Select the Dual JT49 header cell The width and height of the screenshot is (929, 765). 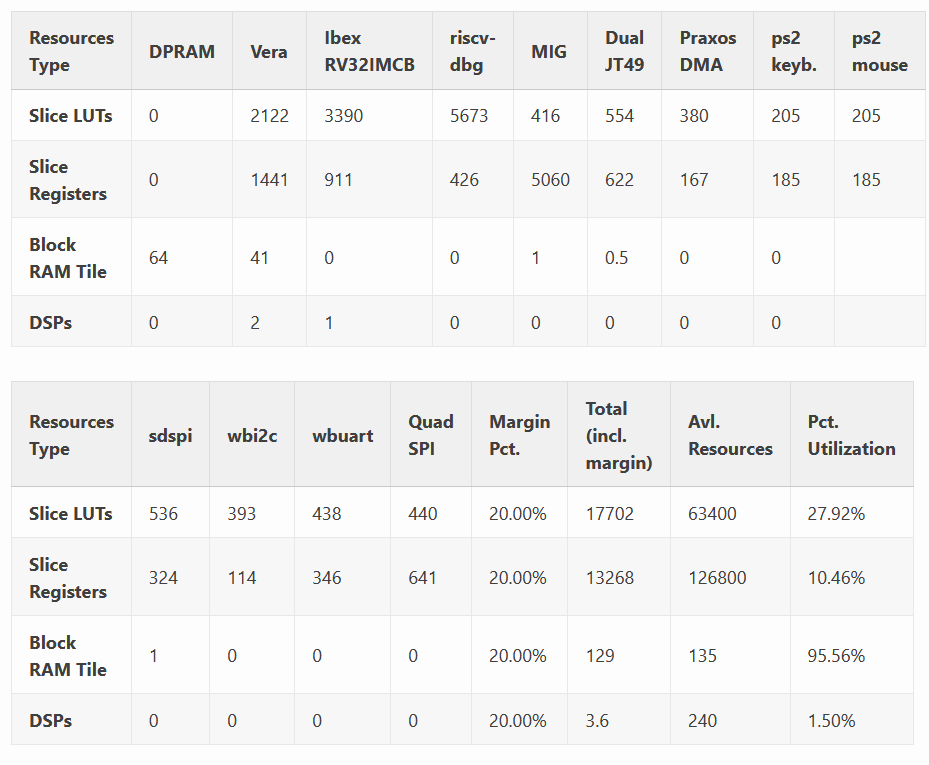(624, 52)
